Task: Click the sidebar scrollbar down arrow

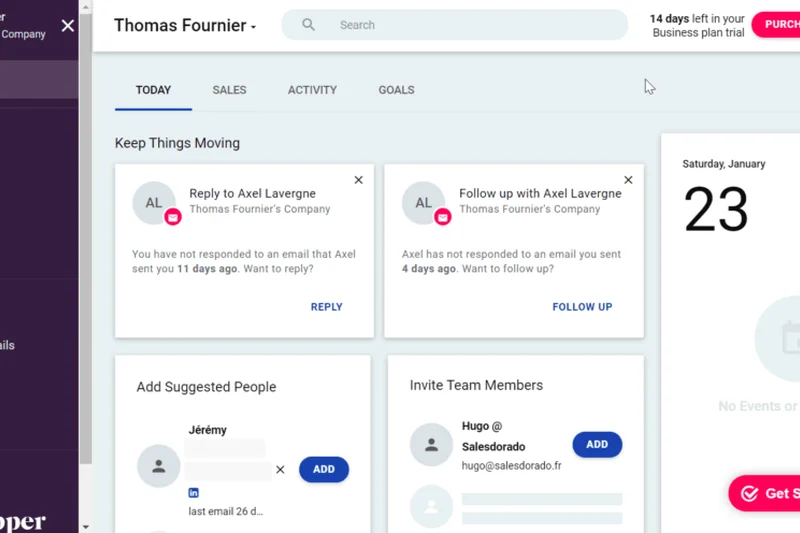Action: (x=86, y=526)
